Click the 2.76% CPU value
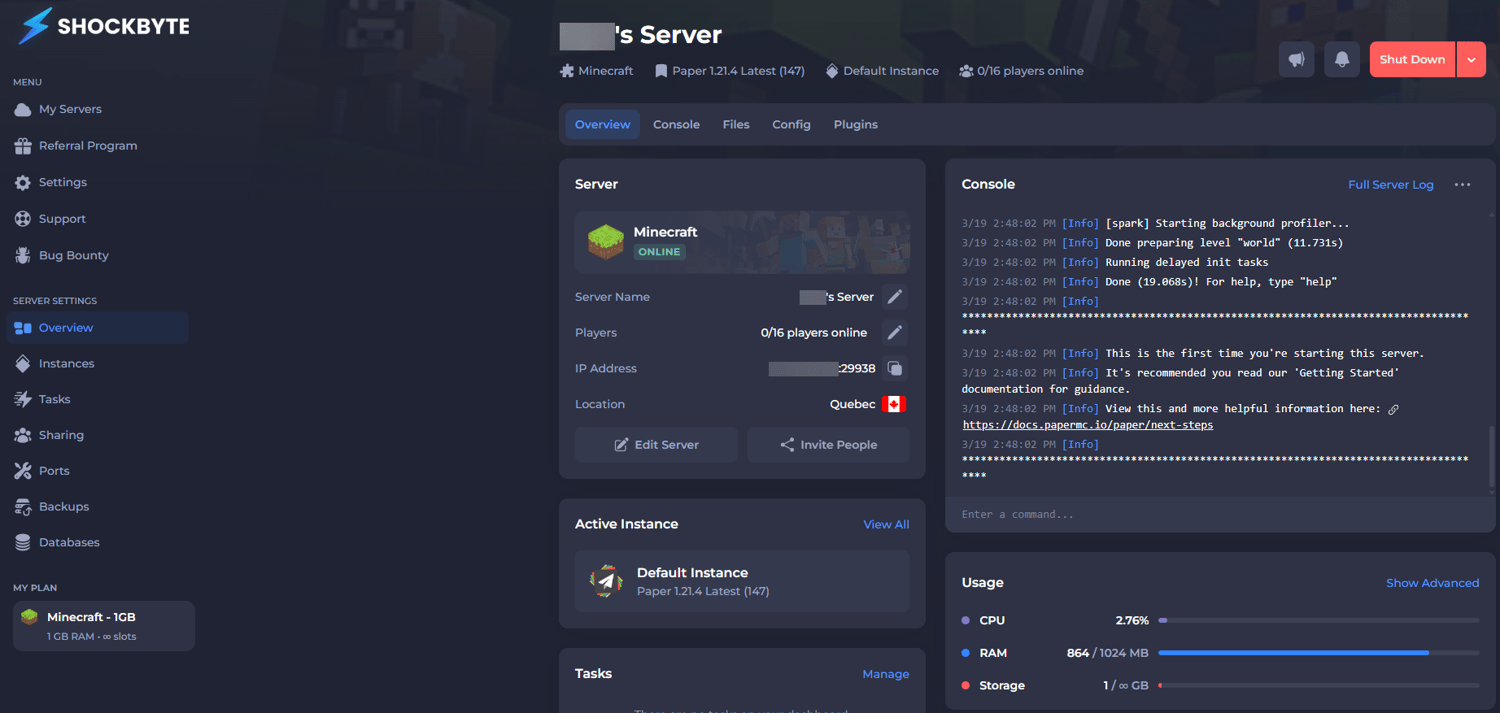 pos(1132,621)
